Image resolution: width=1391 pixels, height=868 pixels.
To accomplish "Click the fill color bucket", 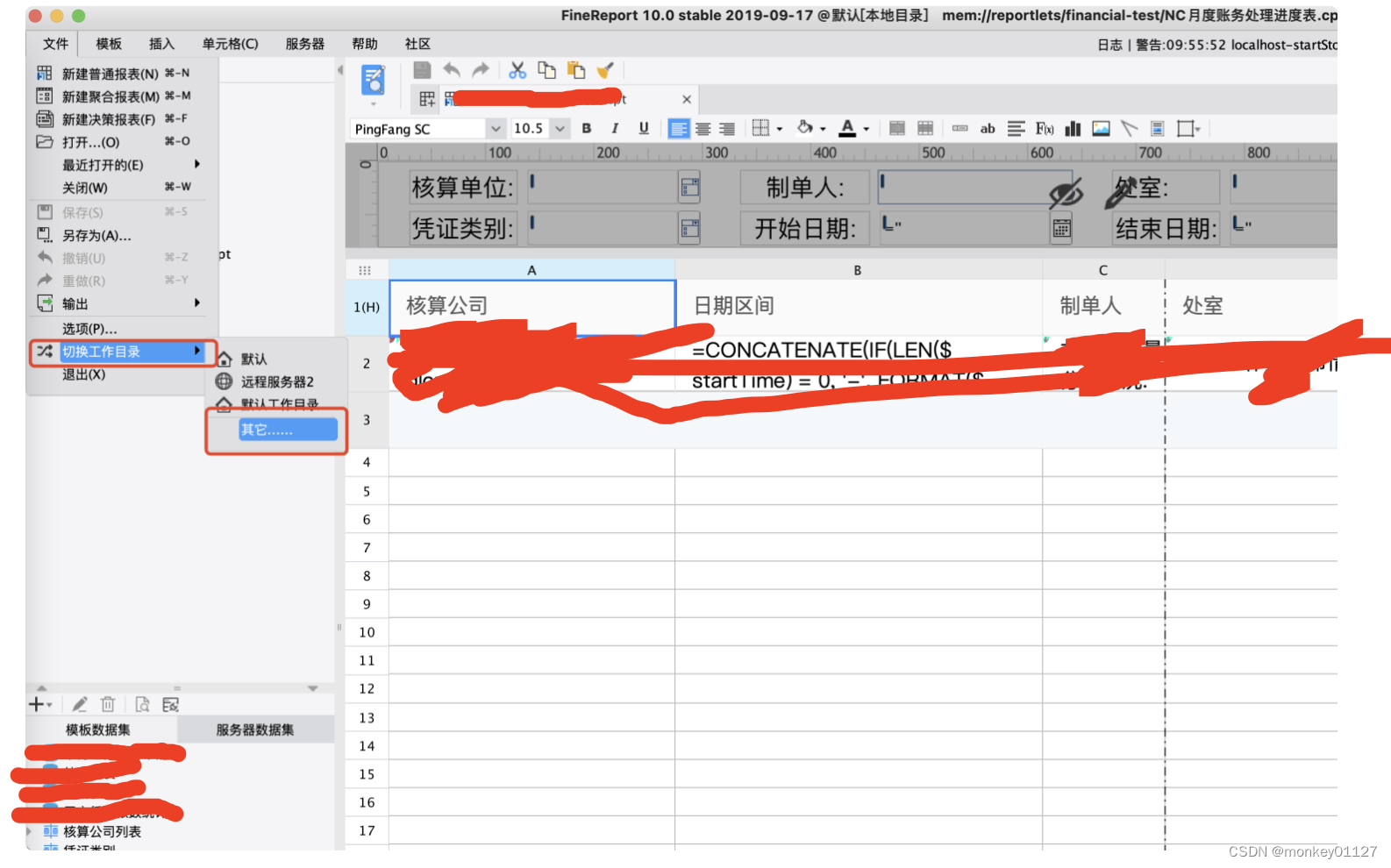I will click(x=804, y=128).
